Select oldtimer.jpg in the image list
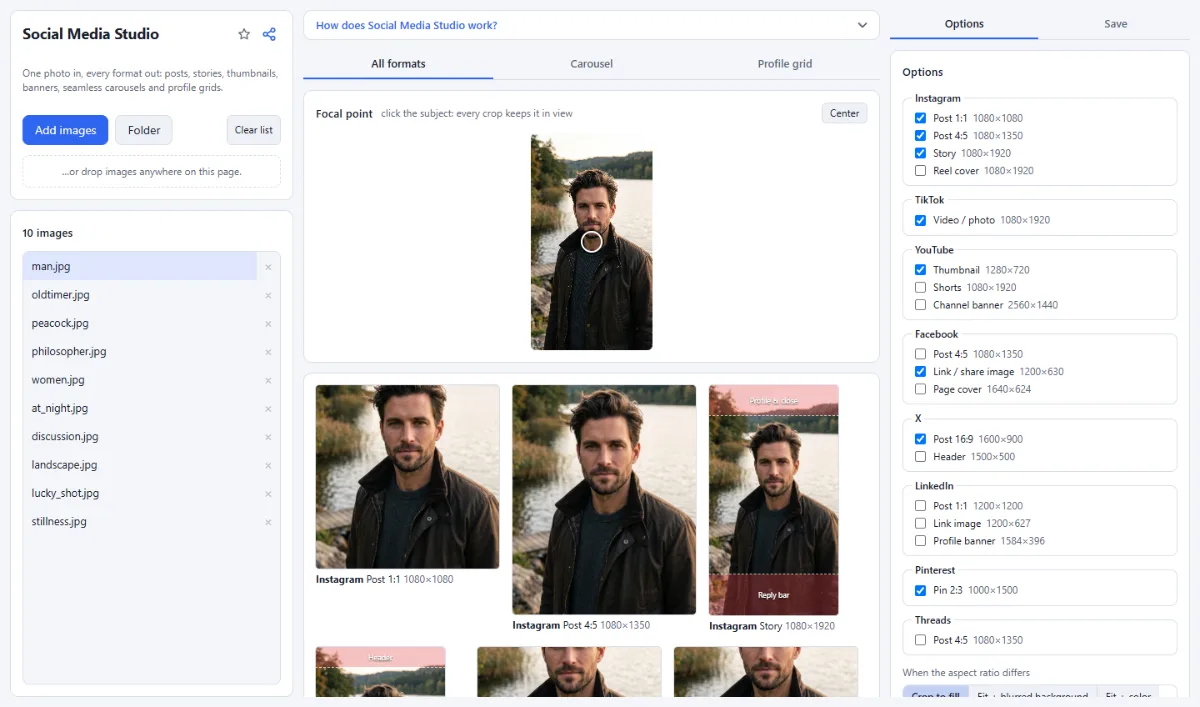Image resolution: width=1200 pixels, height=707 pixels. click(x=140, y=295)
